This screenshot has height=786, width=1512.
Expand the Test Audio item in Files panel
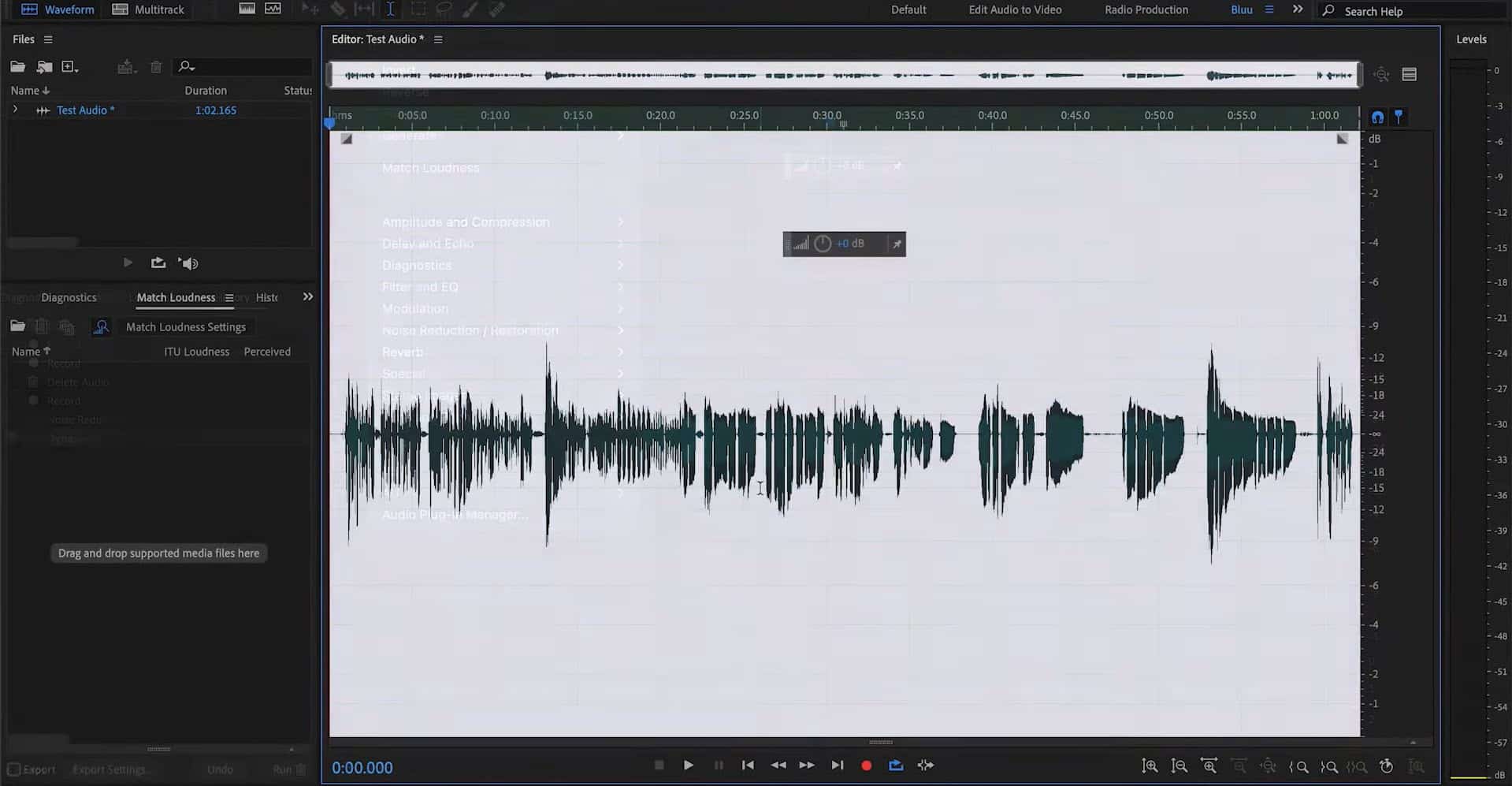[x=15, y=110]
